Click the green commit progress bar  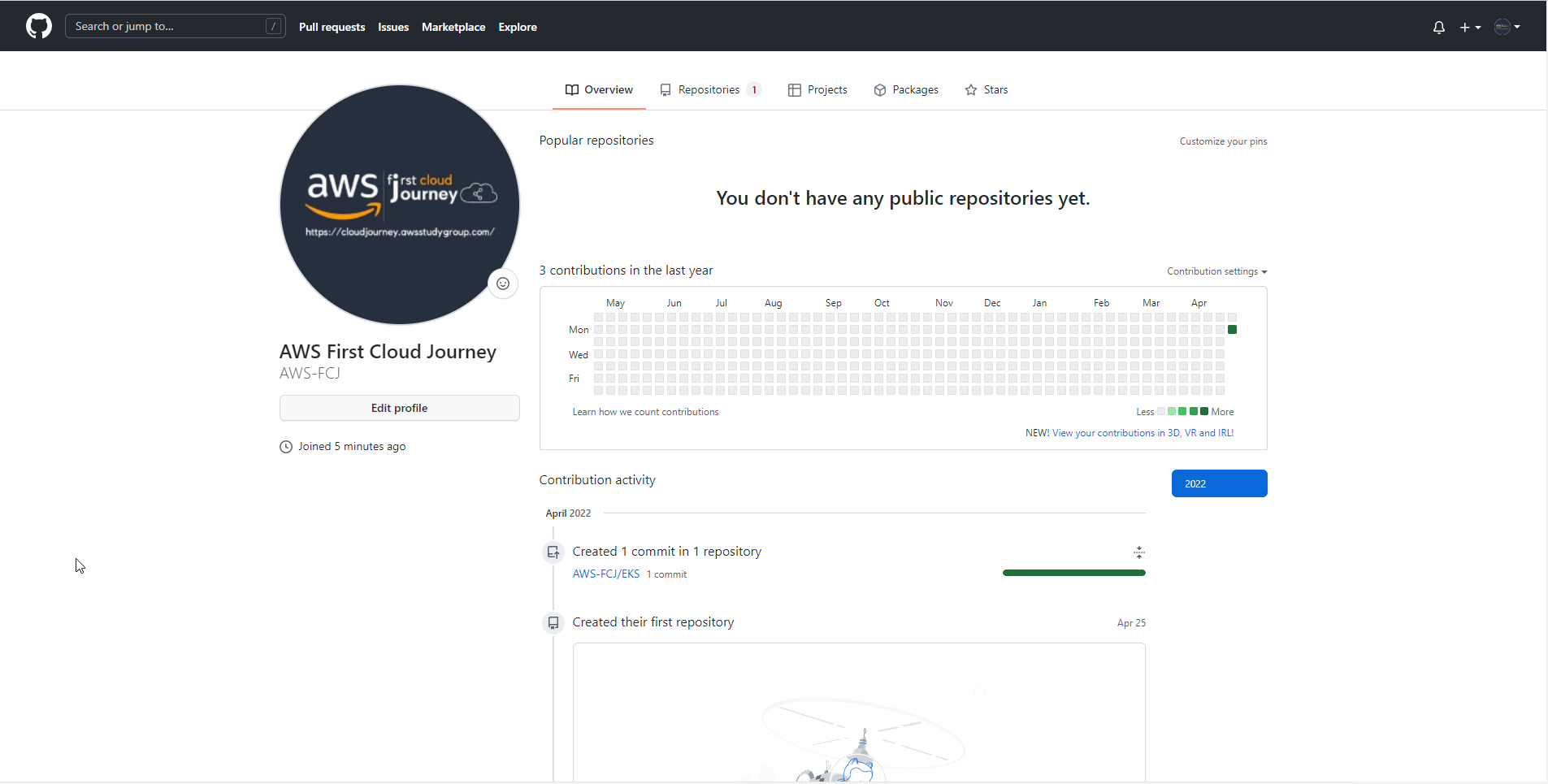pyautogui.click(x=1074, y=573)
